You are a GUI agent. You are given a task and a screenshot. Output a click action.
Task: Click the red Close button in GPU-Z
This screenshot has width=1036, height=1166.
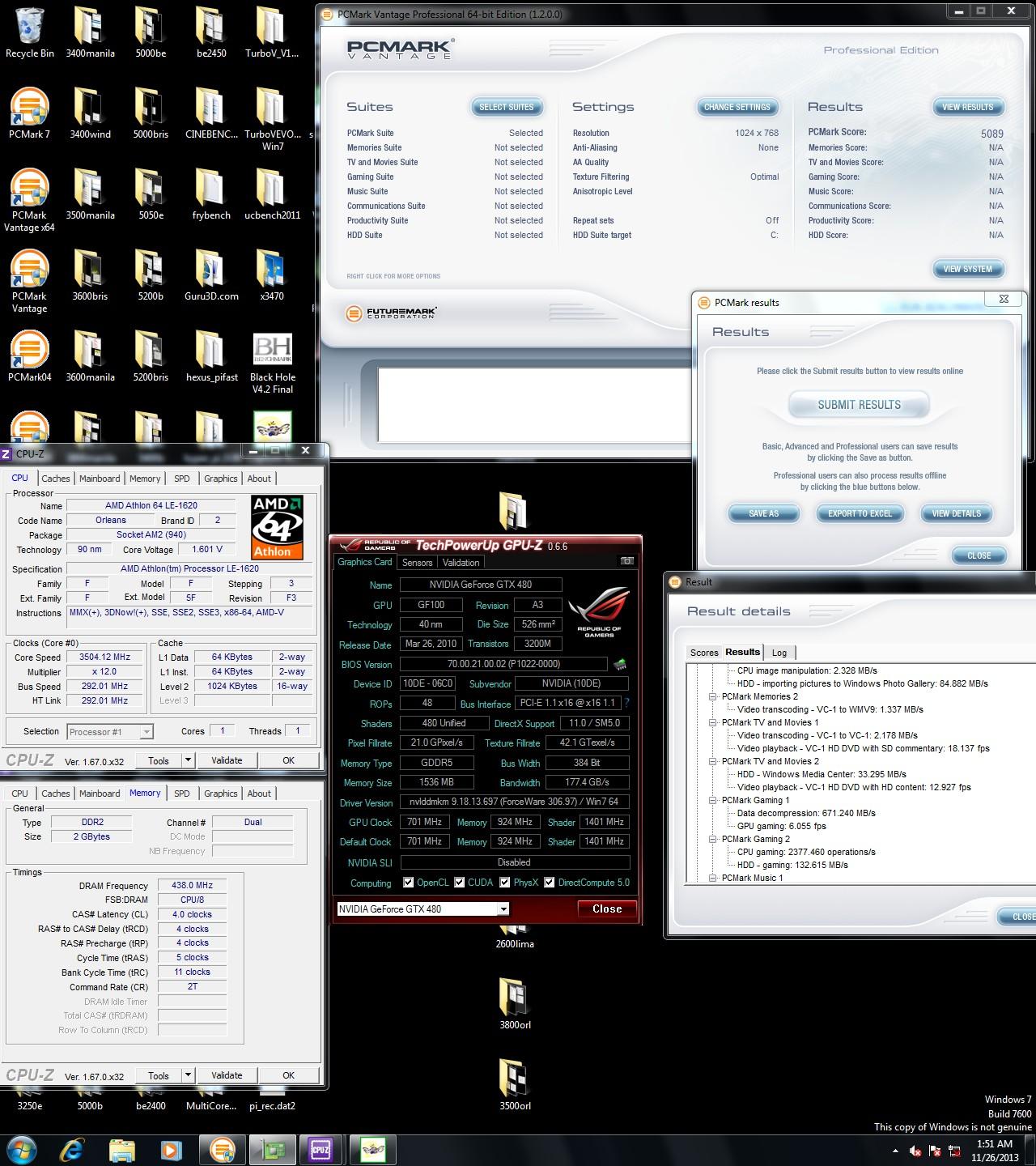pyautogui.click(x=607, y=909)
